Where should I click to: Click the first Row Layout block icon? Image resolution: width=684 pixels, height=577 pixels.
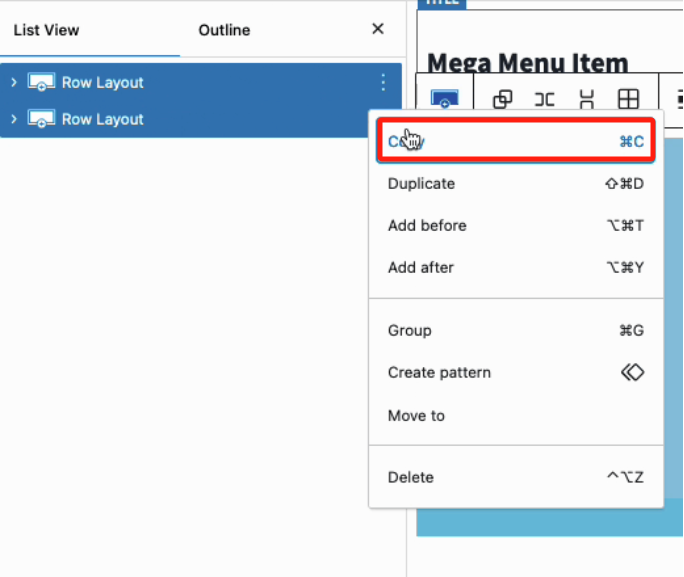41,83
